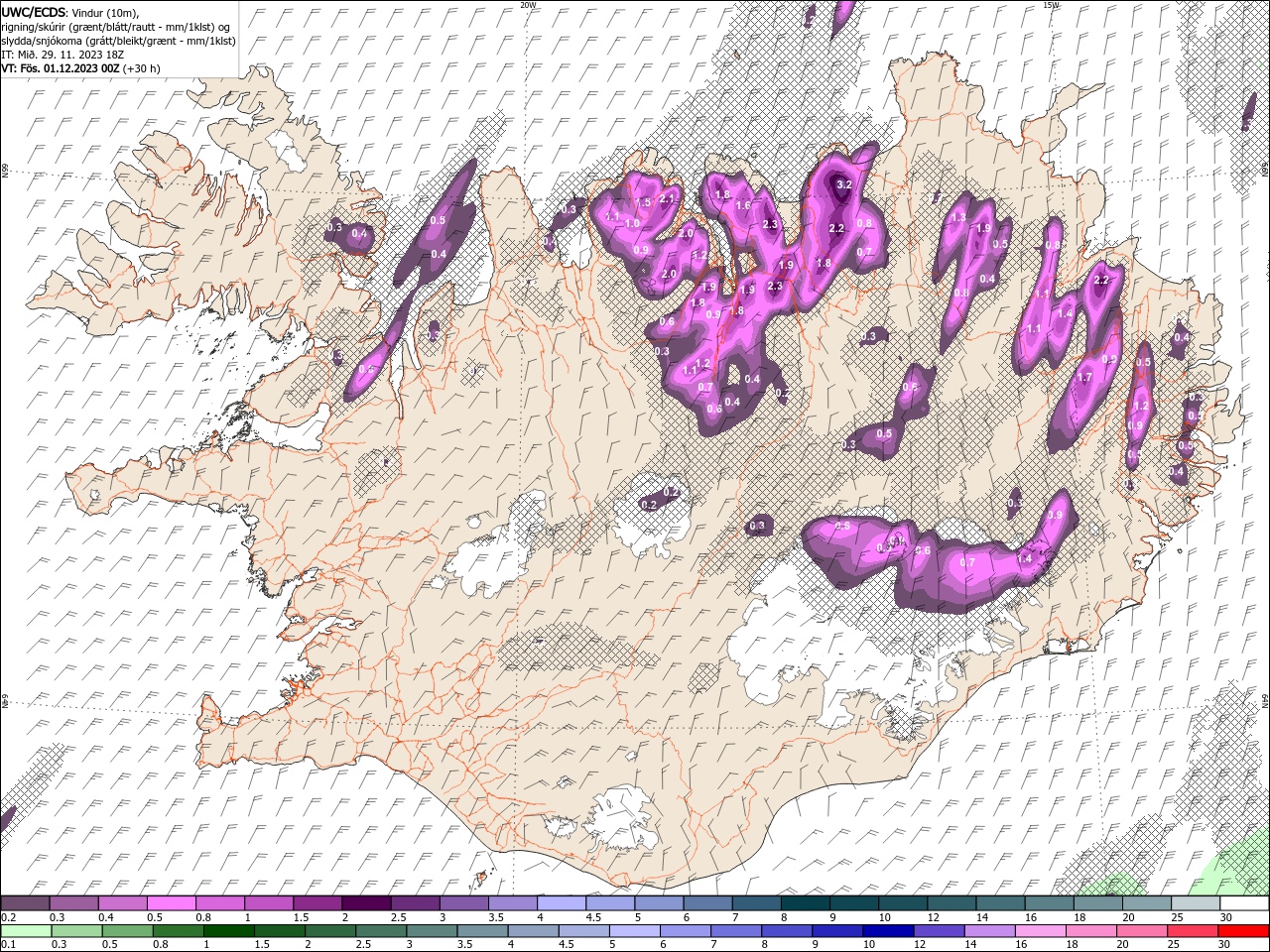1270x952 pixels.
Task: Pick the bright pink 0.5 swatch in snow scale
Action: 171,903
